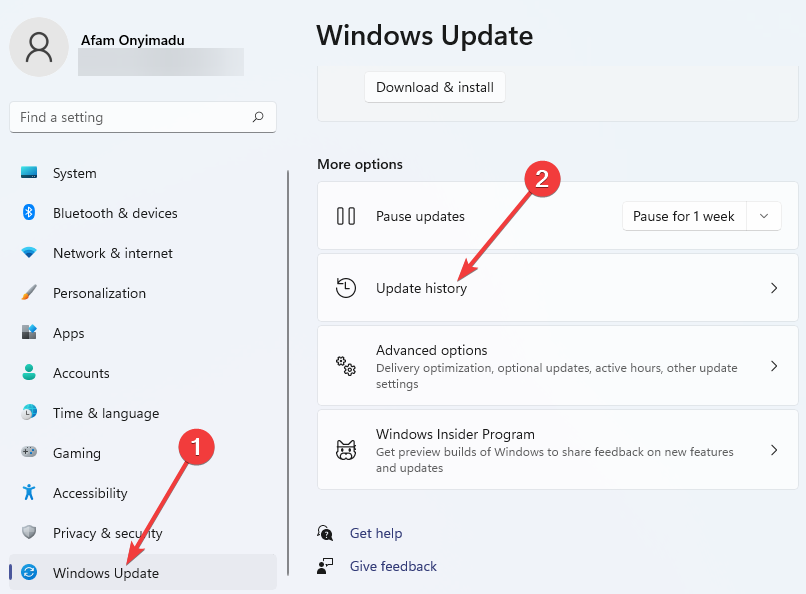Select Apps in the sidebar
The image size is (806, 594).
coord(143,333)
